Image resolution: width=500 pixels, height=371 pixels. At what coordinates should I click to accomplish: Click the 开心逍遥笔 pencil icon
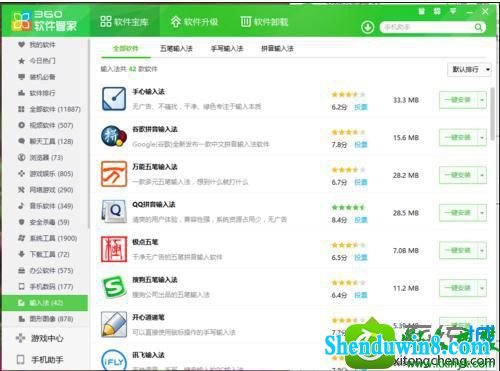(x=114, y=324)
